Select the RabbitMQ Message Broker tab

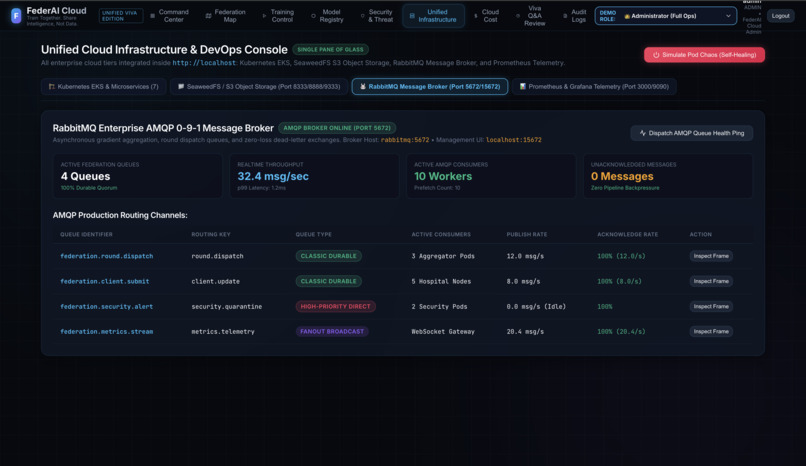point(430,87)
